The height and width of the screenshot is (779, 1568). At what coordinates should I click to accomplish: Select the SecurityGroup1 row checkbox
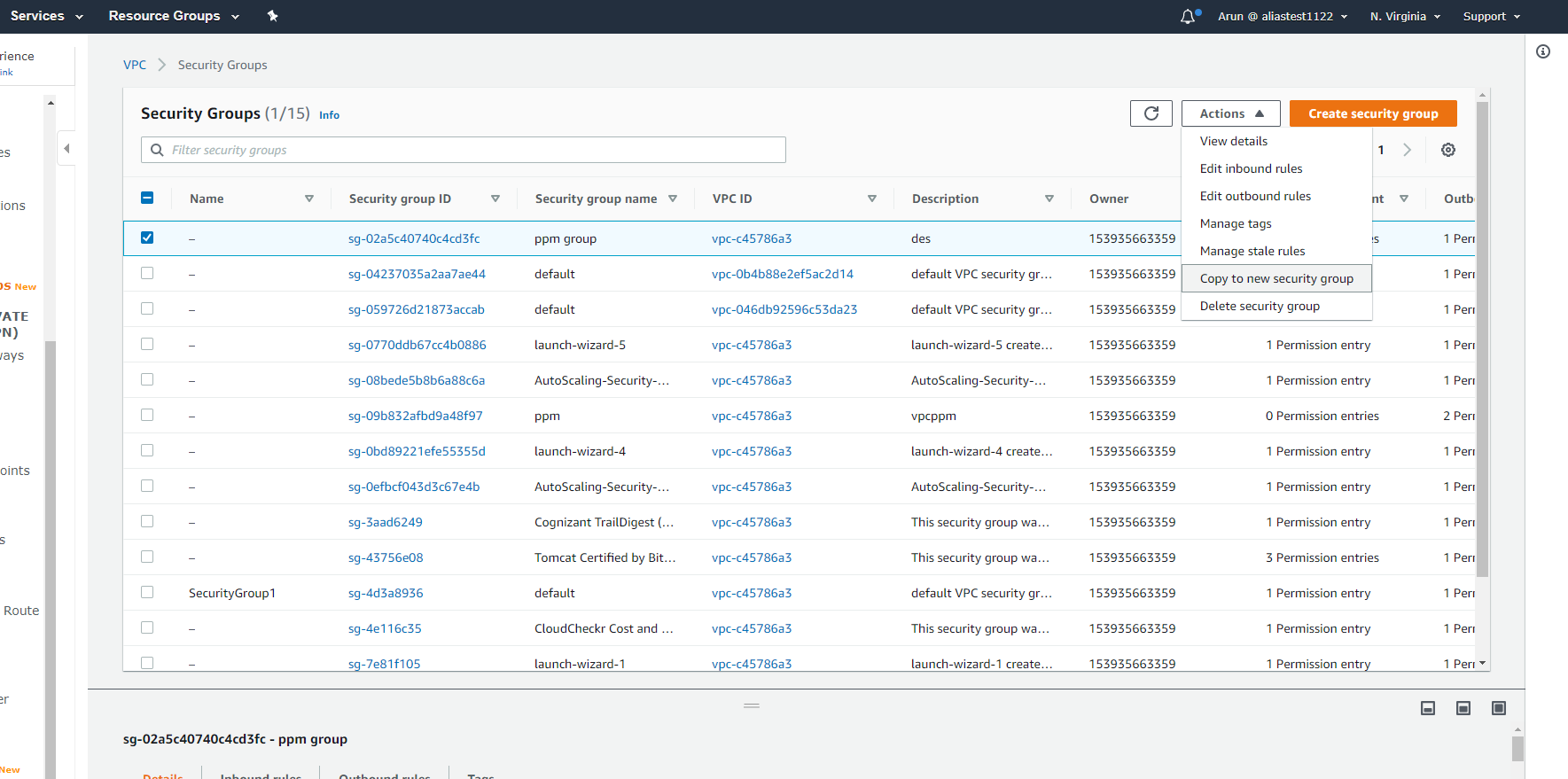[x=147, y=592]
